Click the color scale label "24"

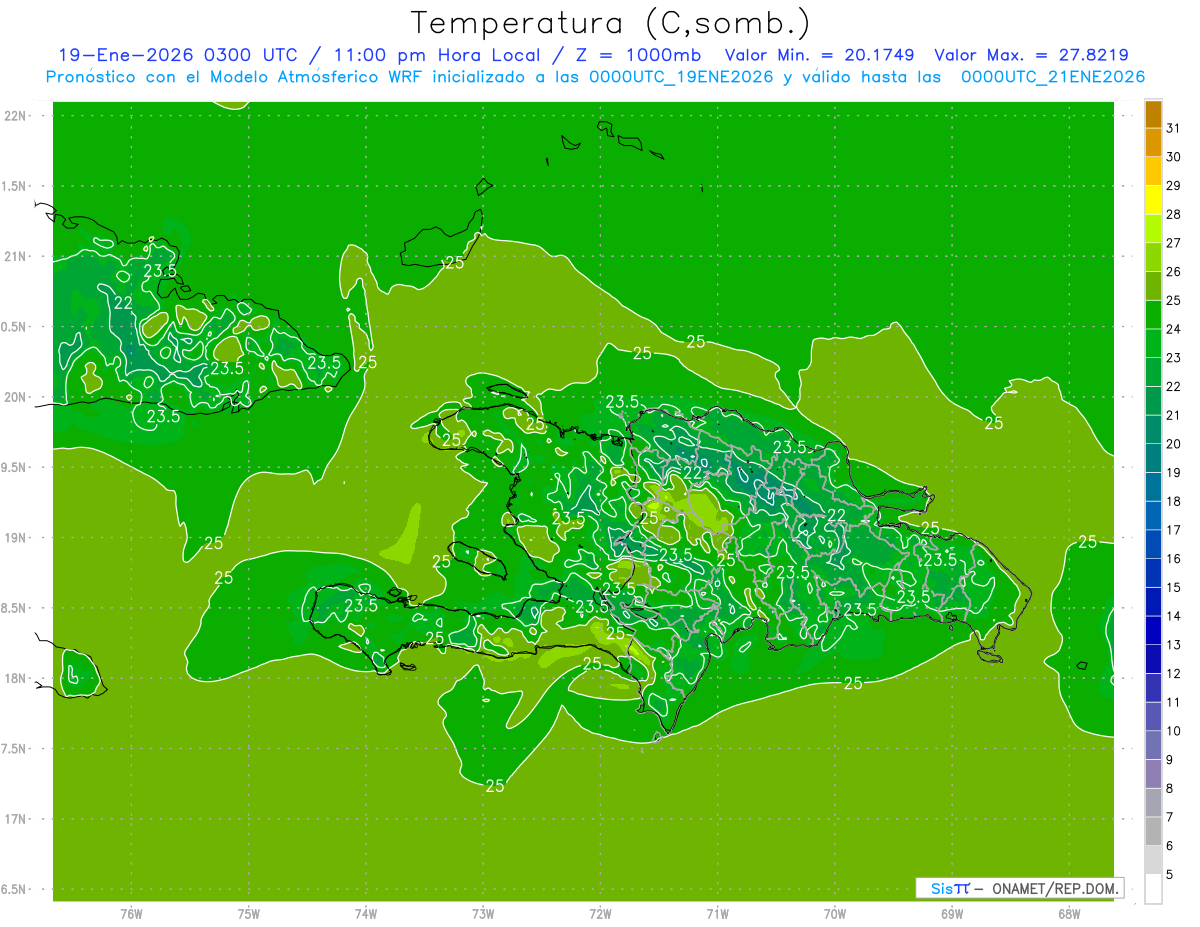pyautogui.click(x=1174, y=329)
